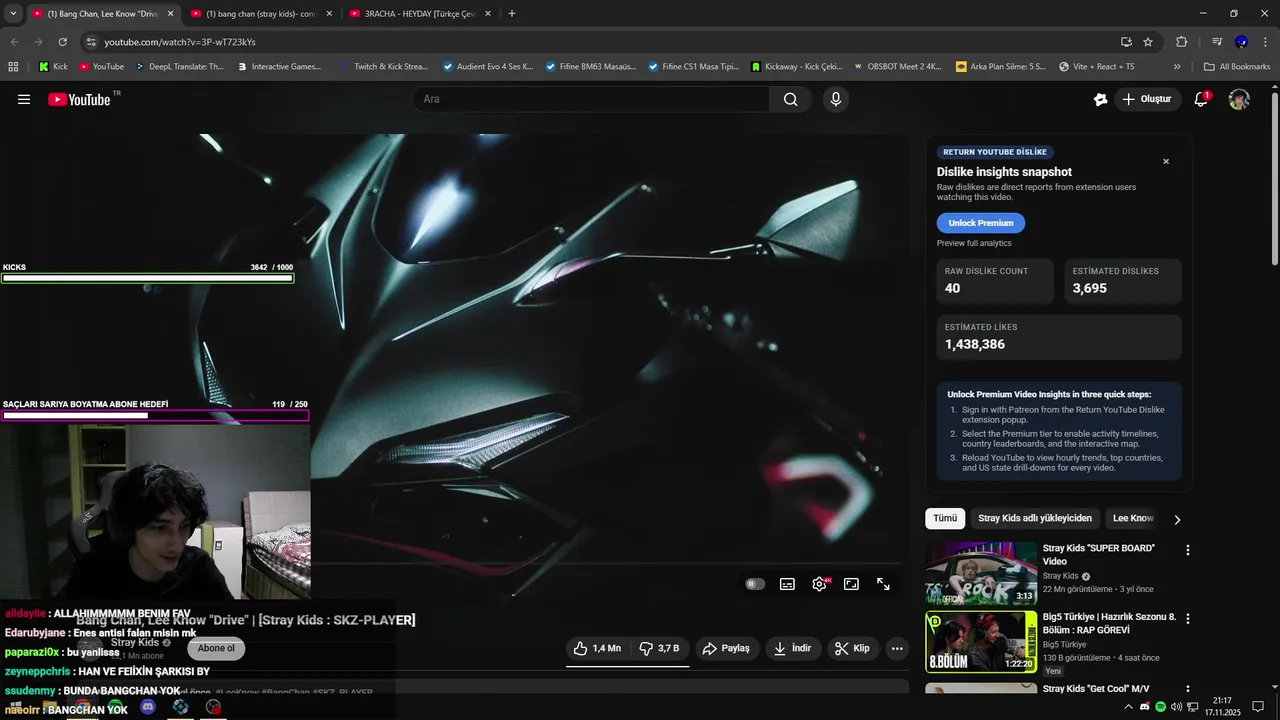Start voice search with the microphone
This screenshot has height=720, width=1280.
pos(836,99)
